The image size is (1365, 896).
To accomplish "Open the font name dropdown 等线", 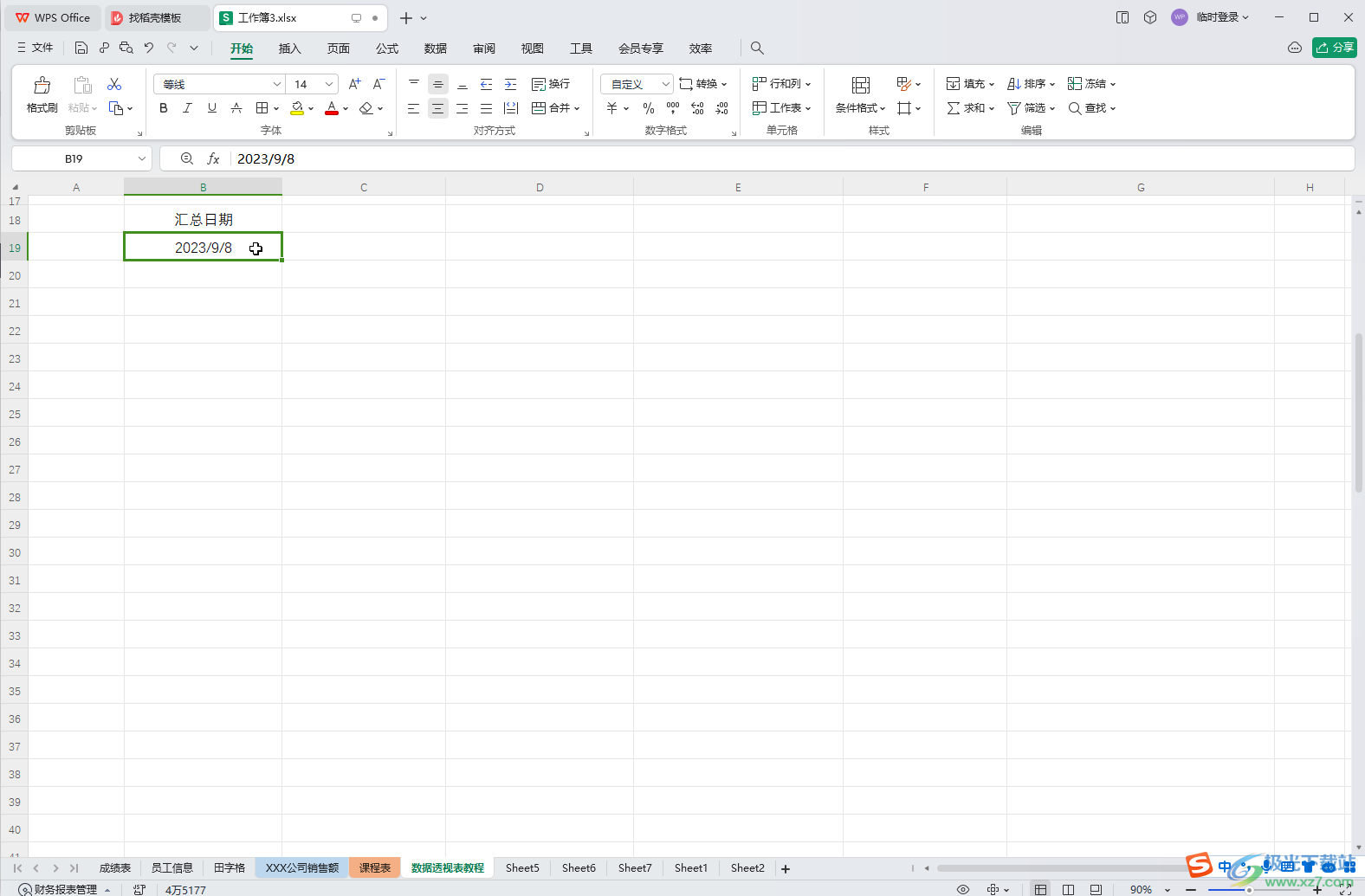I will point(276,84).
